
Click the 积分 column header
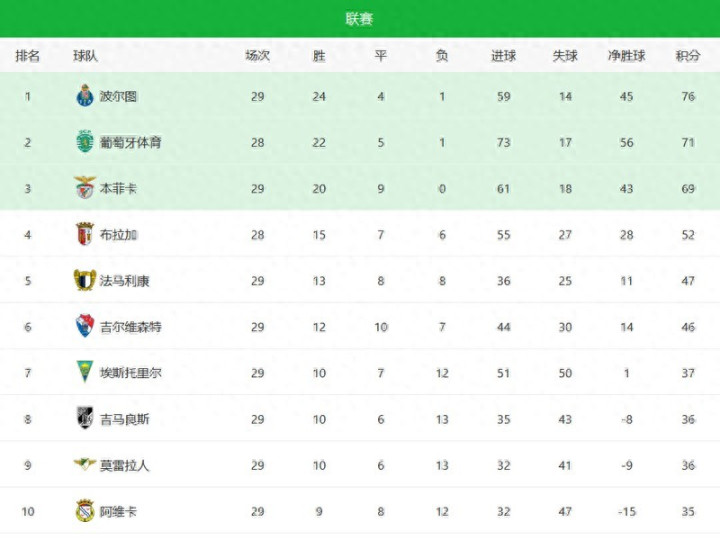[x=688, y=56]
